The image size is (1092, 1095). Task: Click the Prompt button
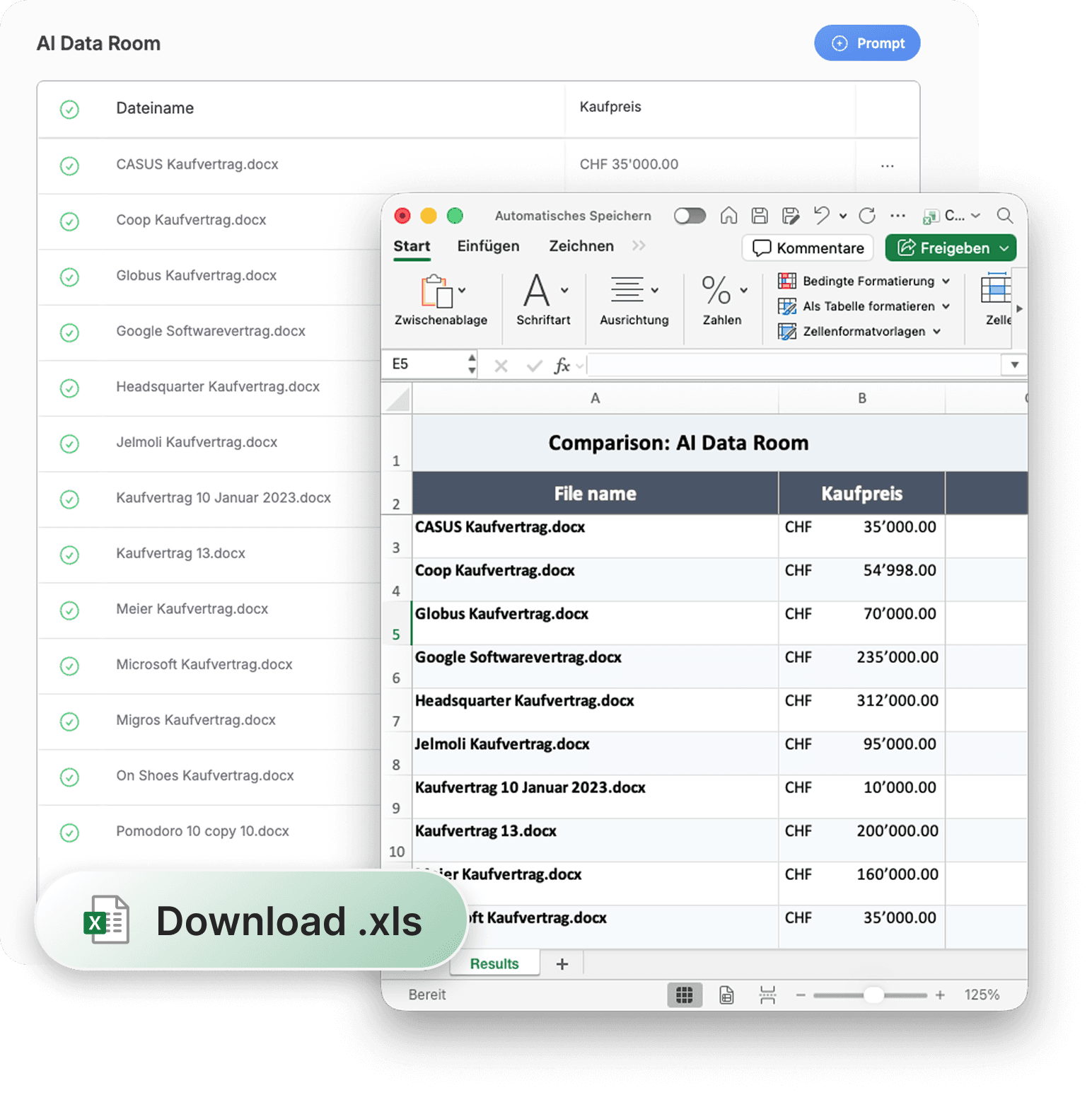point(867,43)
